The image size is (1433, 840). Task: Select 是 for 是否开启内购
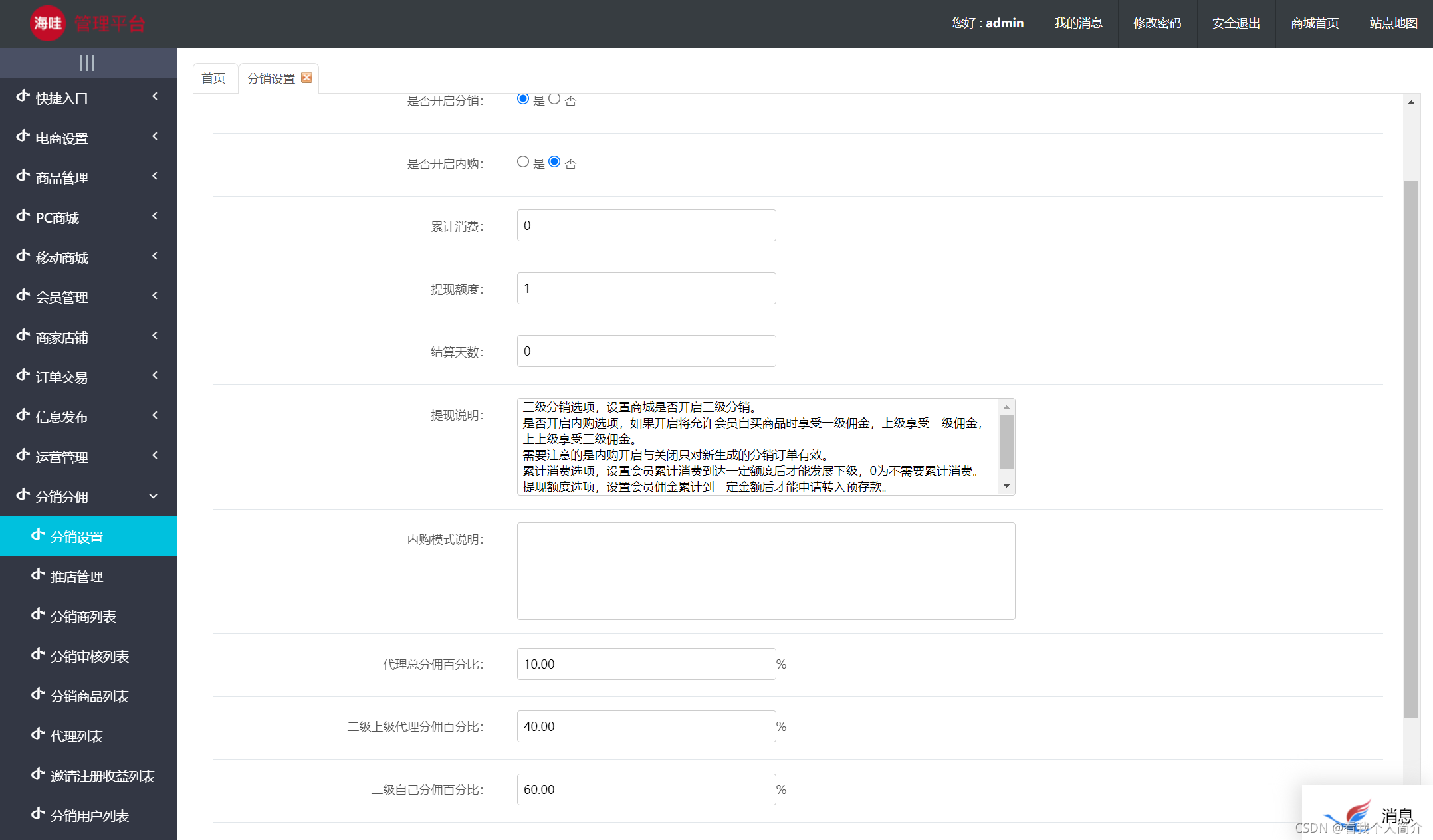point(522,161)
